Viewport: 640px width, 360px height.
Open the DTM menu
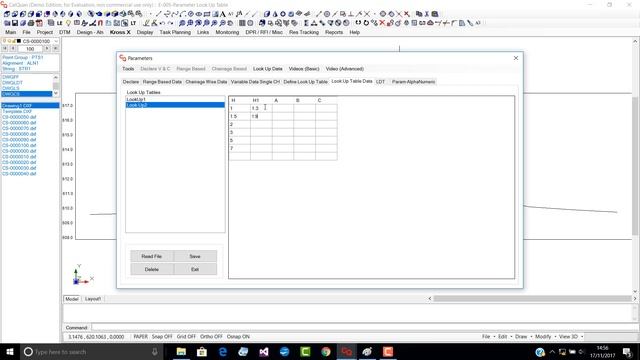coord(64,32)
